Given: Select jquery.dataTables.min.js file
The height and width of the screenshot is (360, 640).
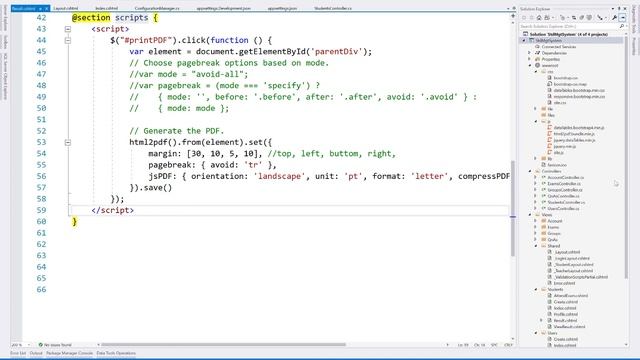Looking at the screenshot, I should tap(574, 140).
